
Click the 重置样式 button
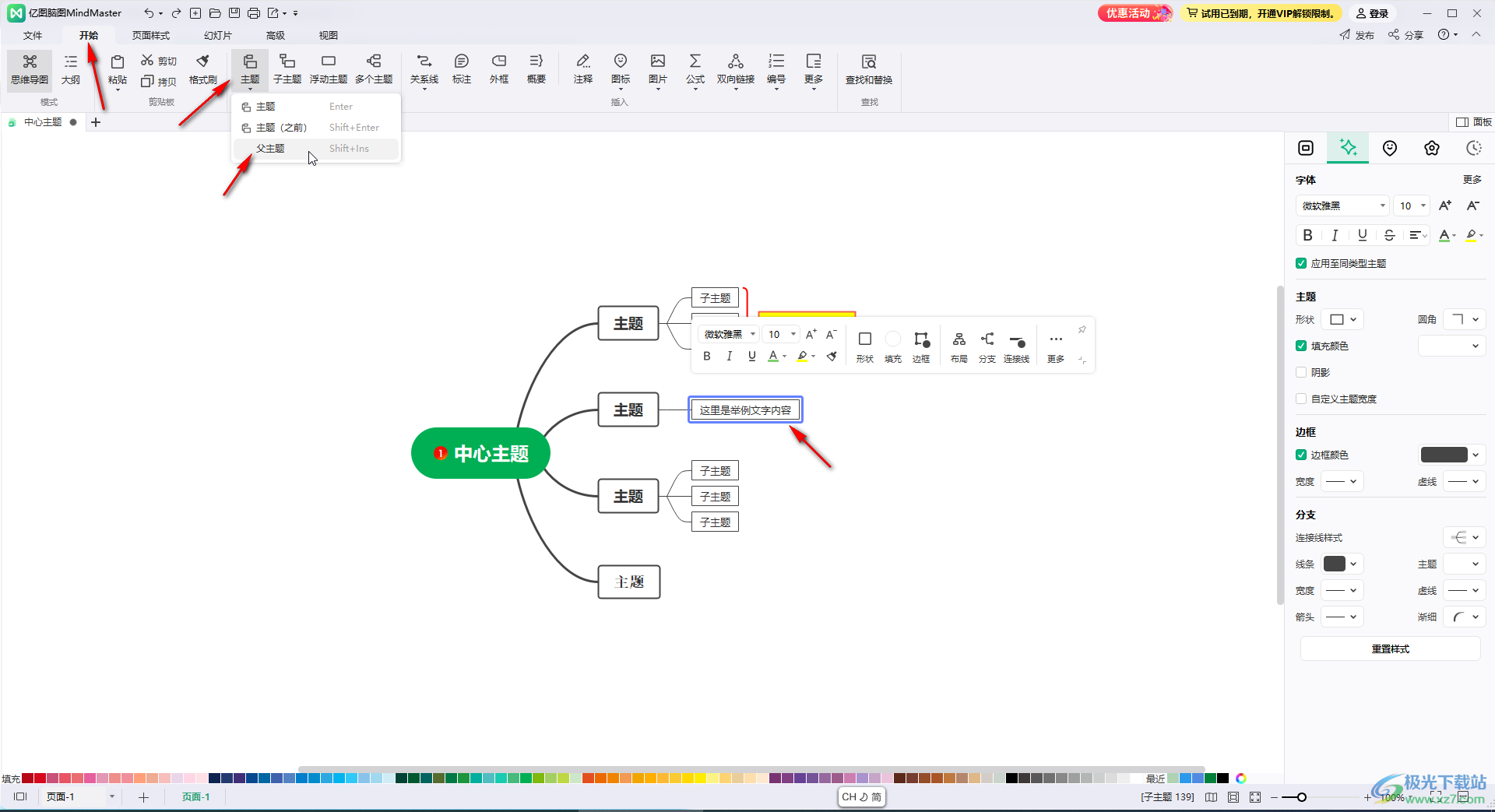click(1390, 649)
